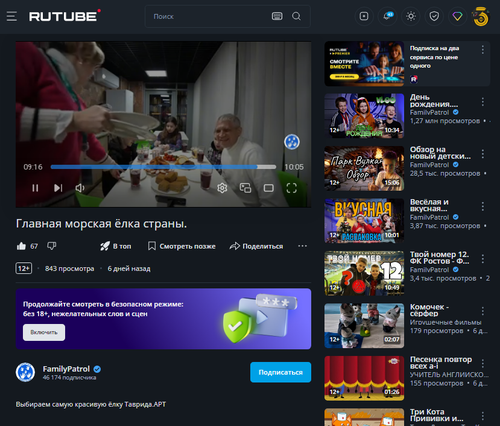Click the promo card's R channel icon
The width and height of the screenshot is (500, 426).
(x=414, y=79)
